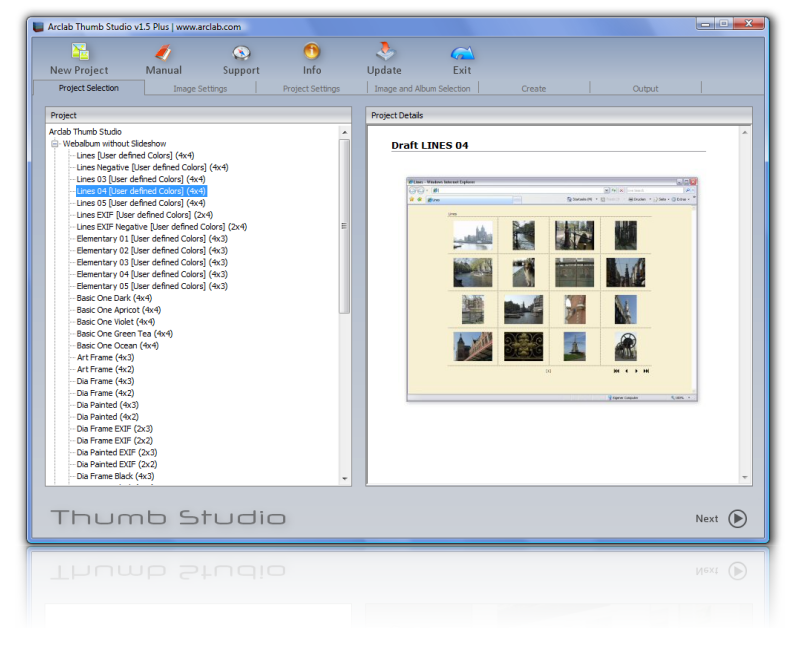
Task: Collapse the Webalbum without Slideshow node
Action: click(x=55, y=144)
